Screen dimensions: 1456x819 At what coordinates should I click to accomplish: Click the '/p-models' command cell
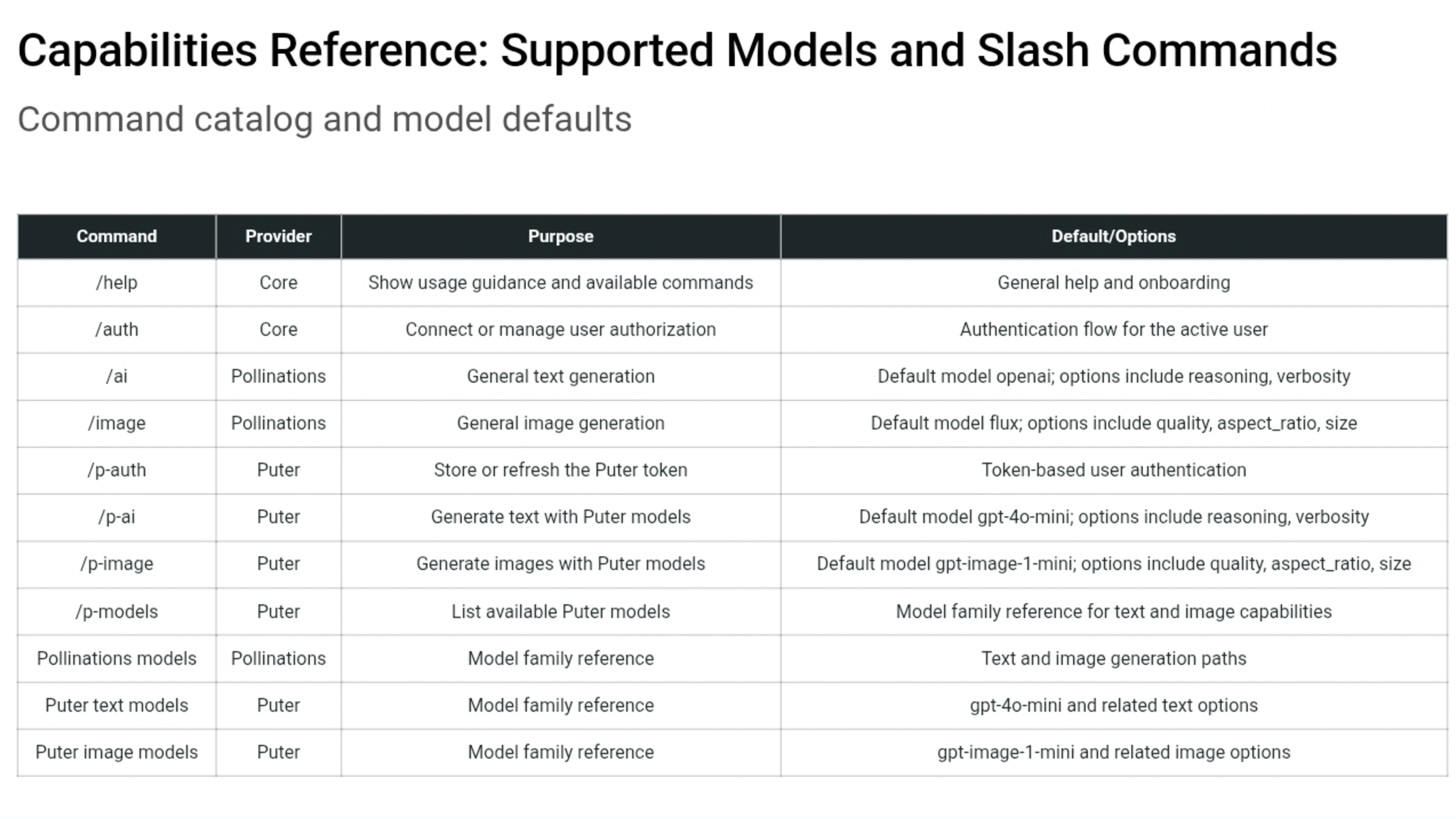coord(117,611)
